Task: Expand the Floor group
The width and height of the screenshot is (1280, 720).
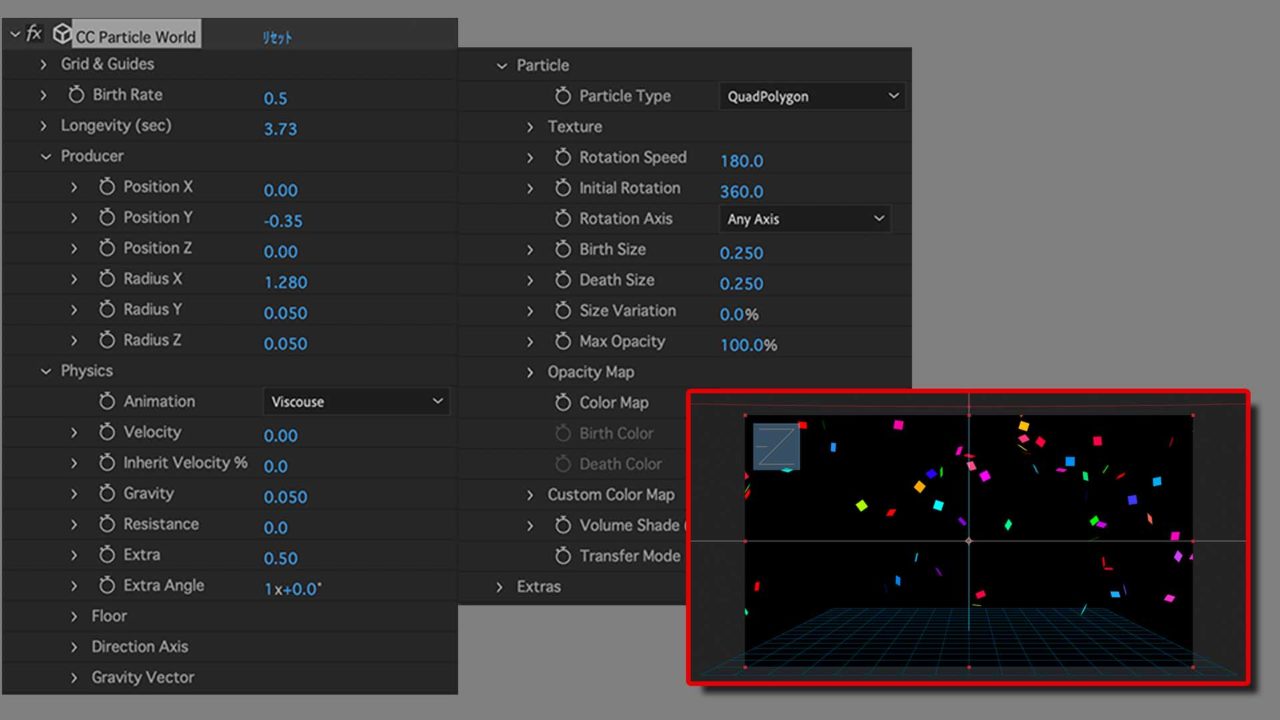Action: click(x=74, y=617)
